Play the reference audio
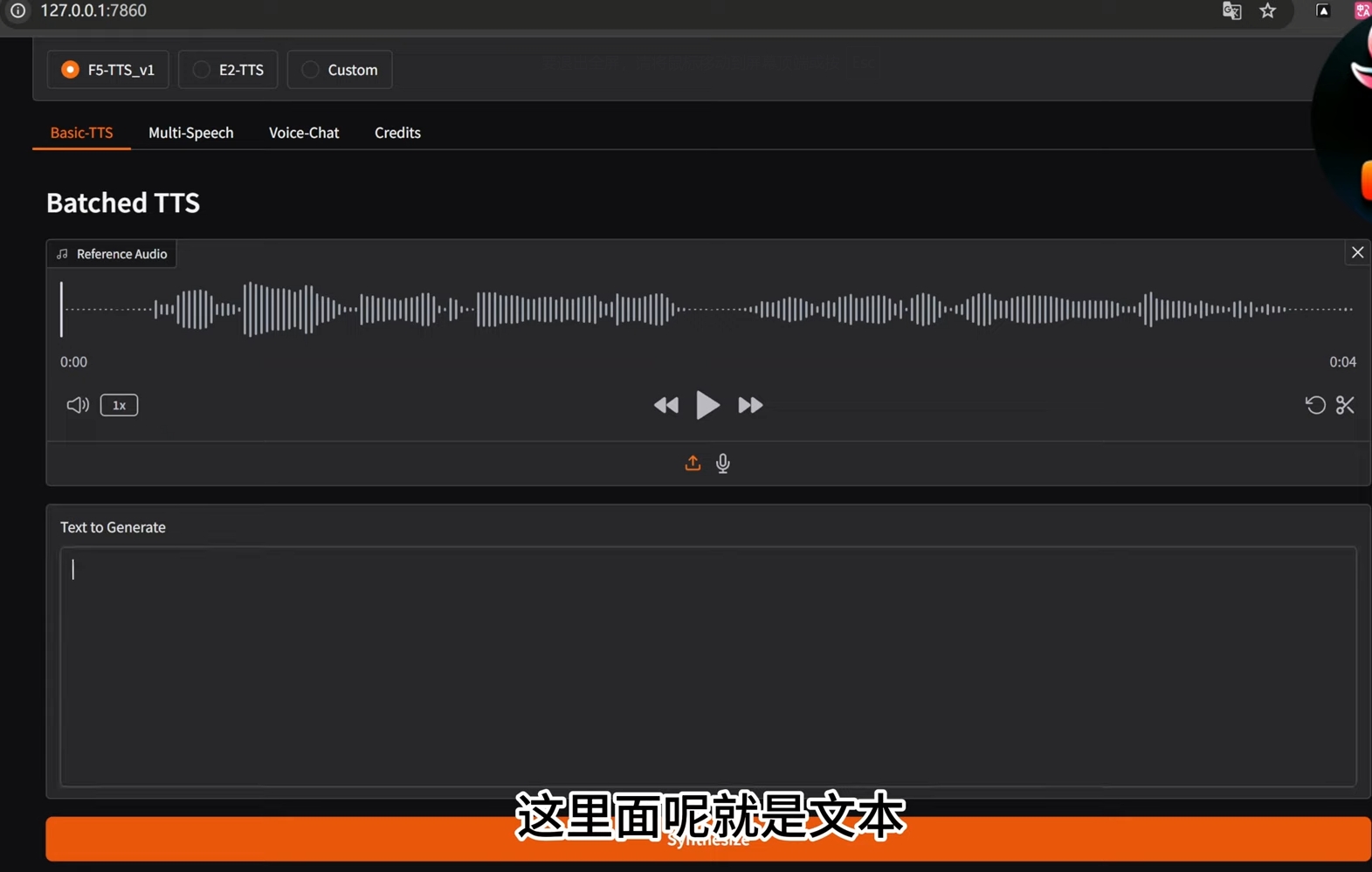 [707, 405]
